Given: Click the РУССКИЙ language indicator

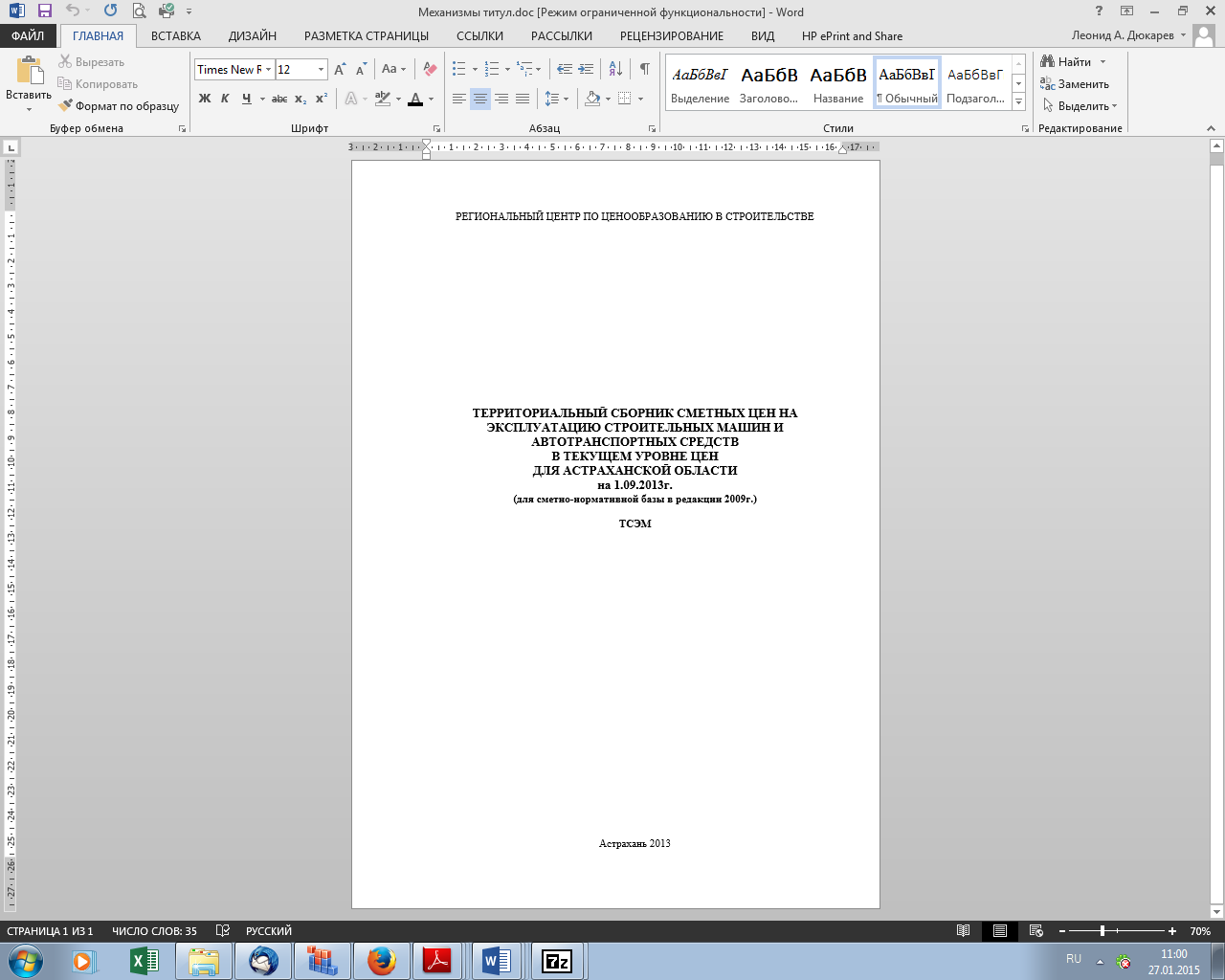Looking at the screenshot, I should [269, 931].
